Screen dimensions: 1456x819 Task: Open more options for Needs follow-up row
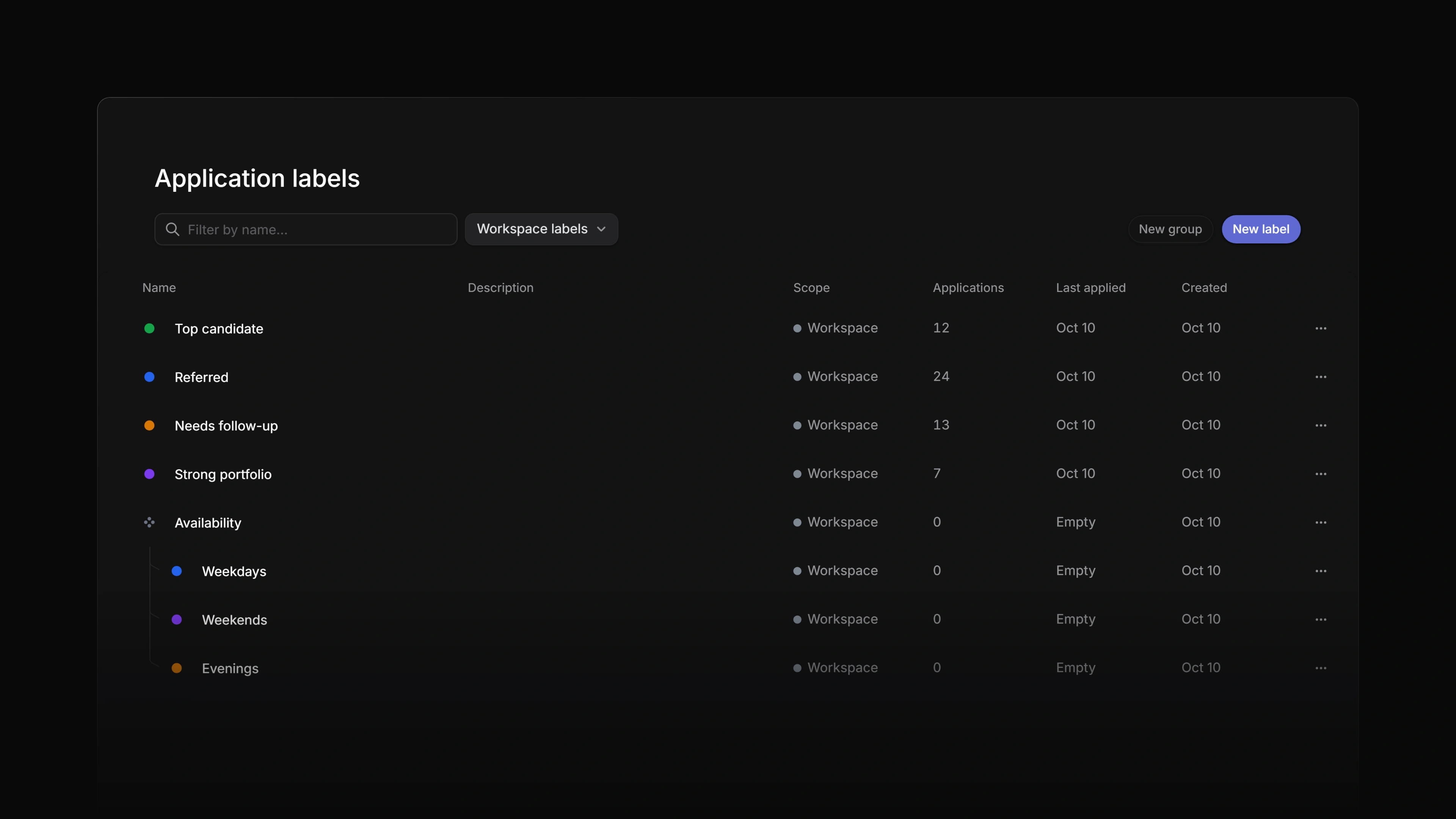tap(1320, 425)
